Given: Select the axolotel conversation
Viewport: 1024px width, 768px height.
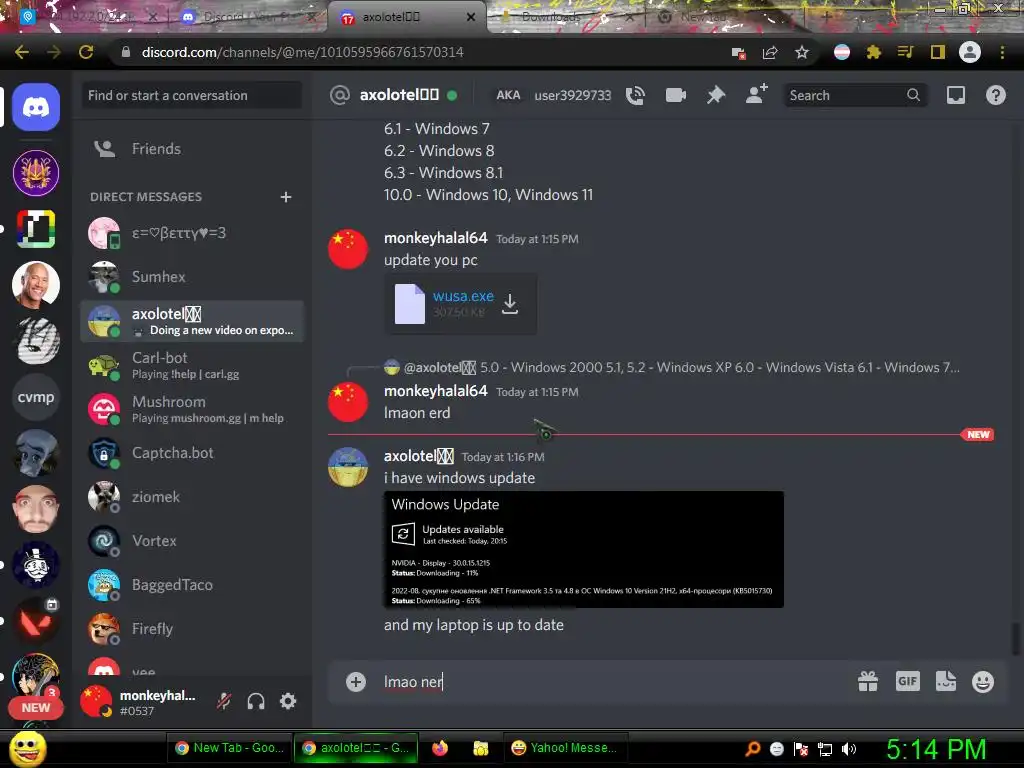Looking at the screenshot, I should (192, 321).
